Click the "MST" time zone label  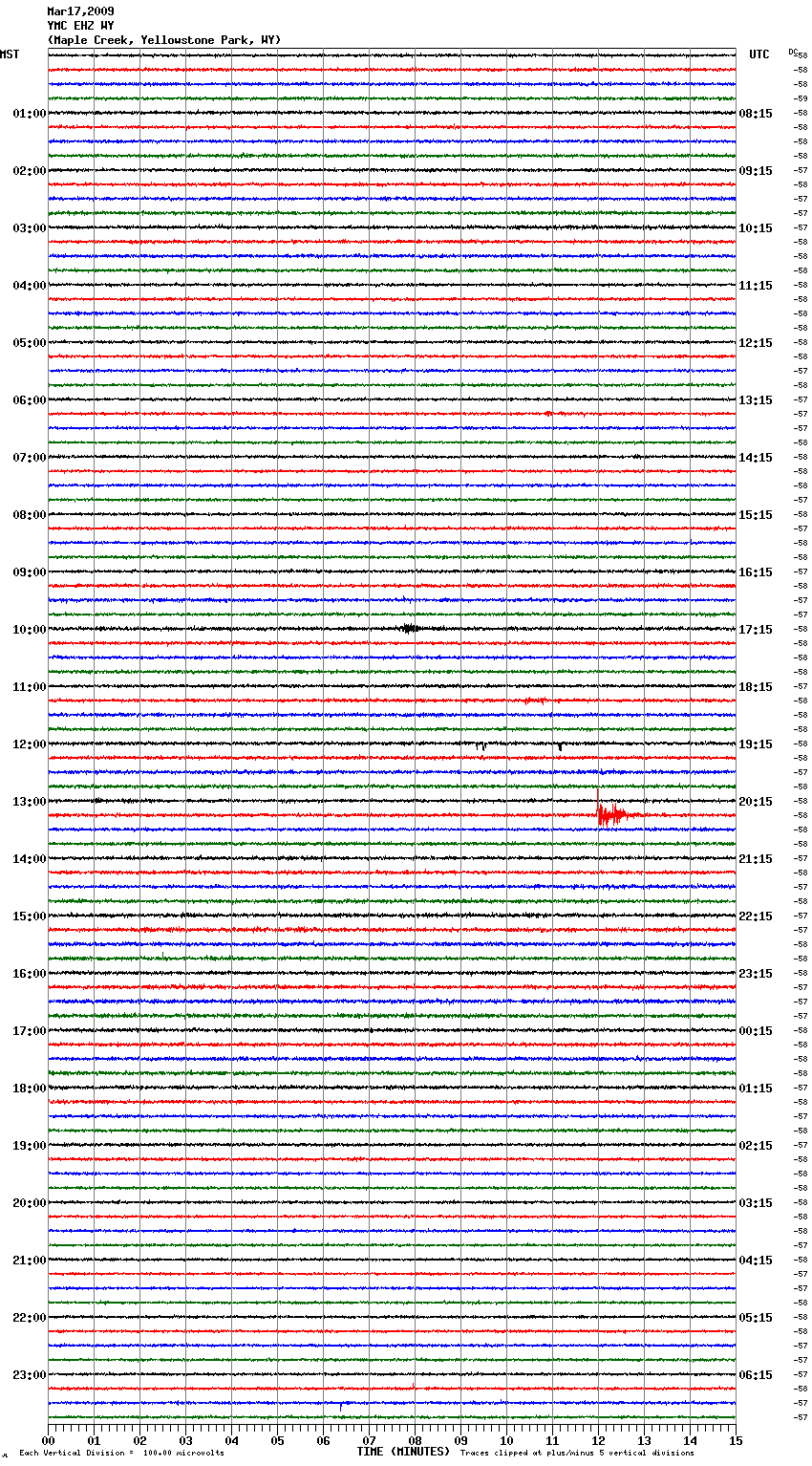[10, 55]
